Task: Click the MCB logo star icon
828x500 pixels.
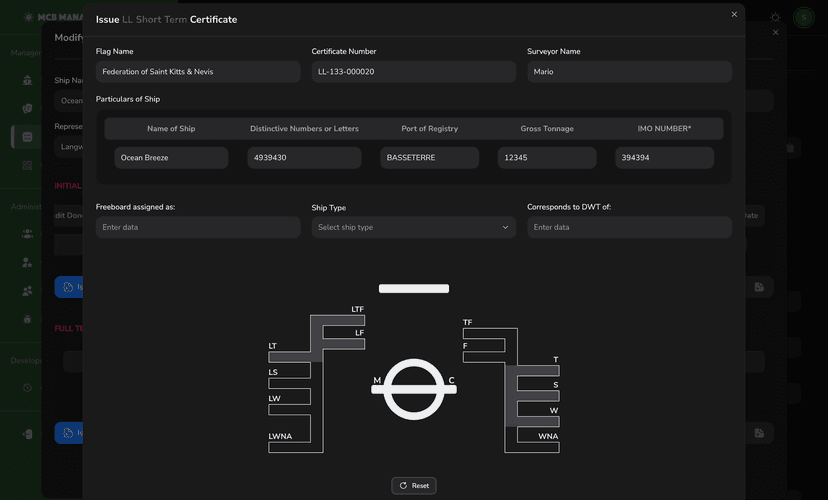Action: [29, 17]
